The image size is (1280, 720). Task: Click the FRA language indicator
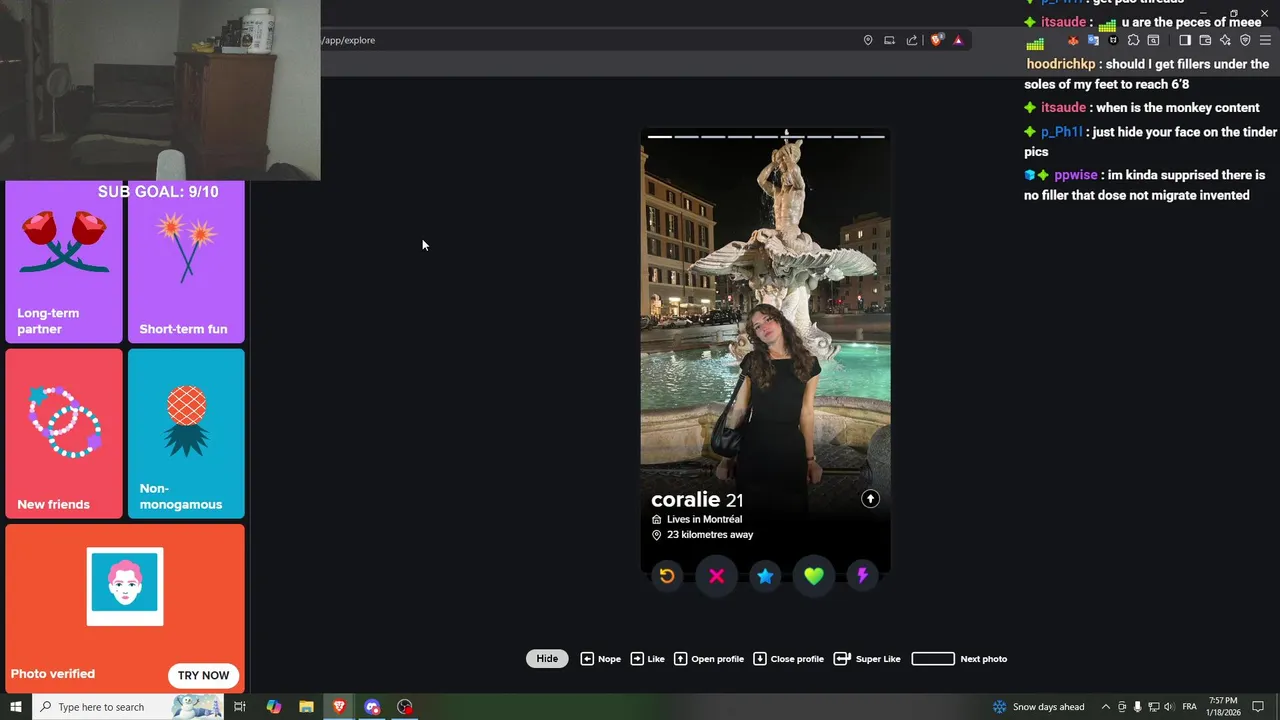pos(1190,707)
